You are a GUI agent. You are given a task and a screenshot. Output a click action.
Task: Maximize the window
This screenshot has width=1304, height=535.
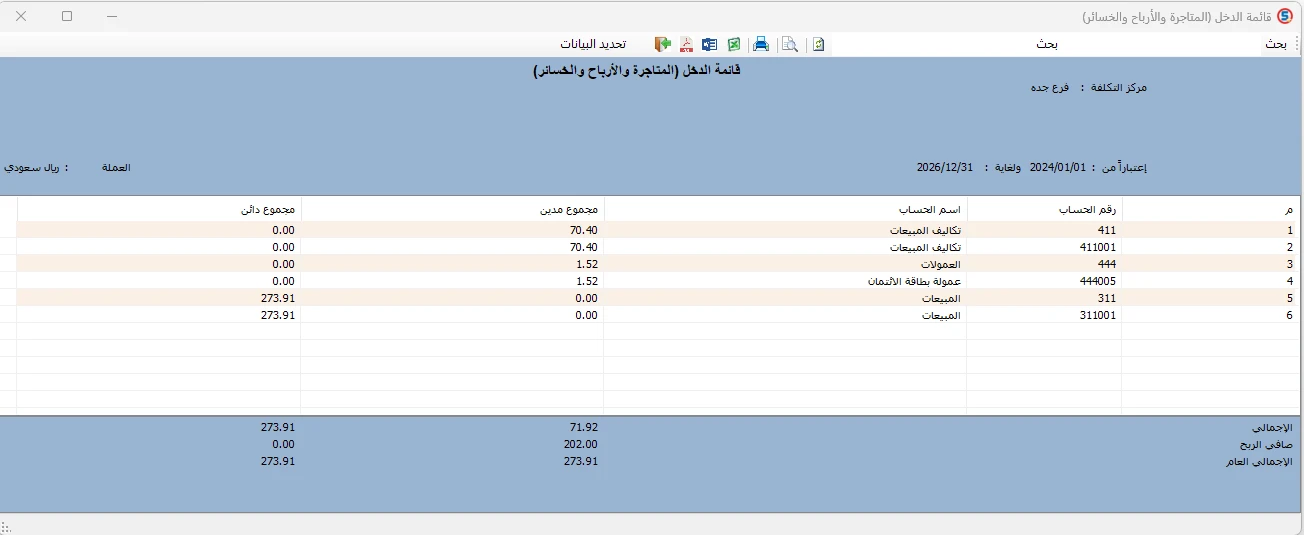coord(67,16)
